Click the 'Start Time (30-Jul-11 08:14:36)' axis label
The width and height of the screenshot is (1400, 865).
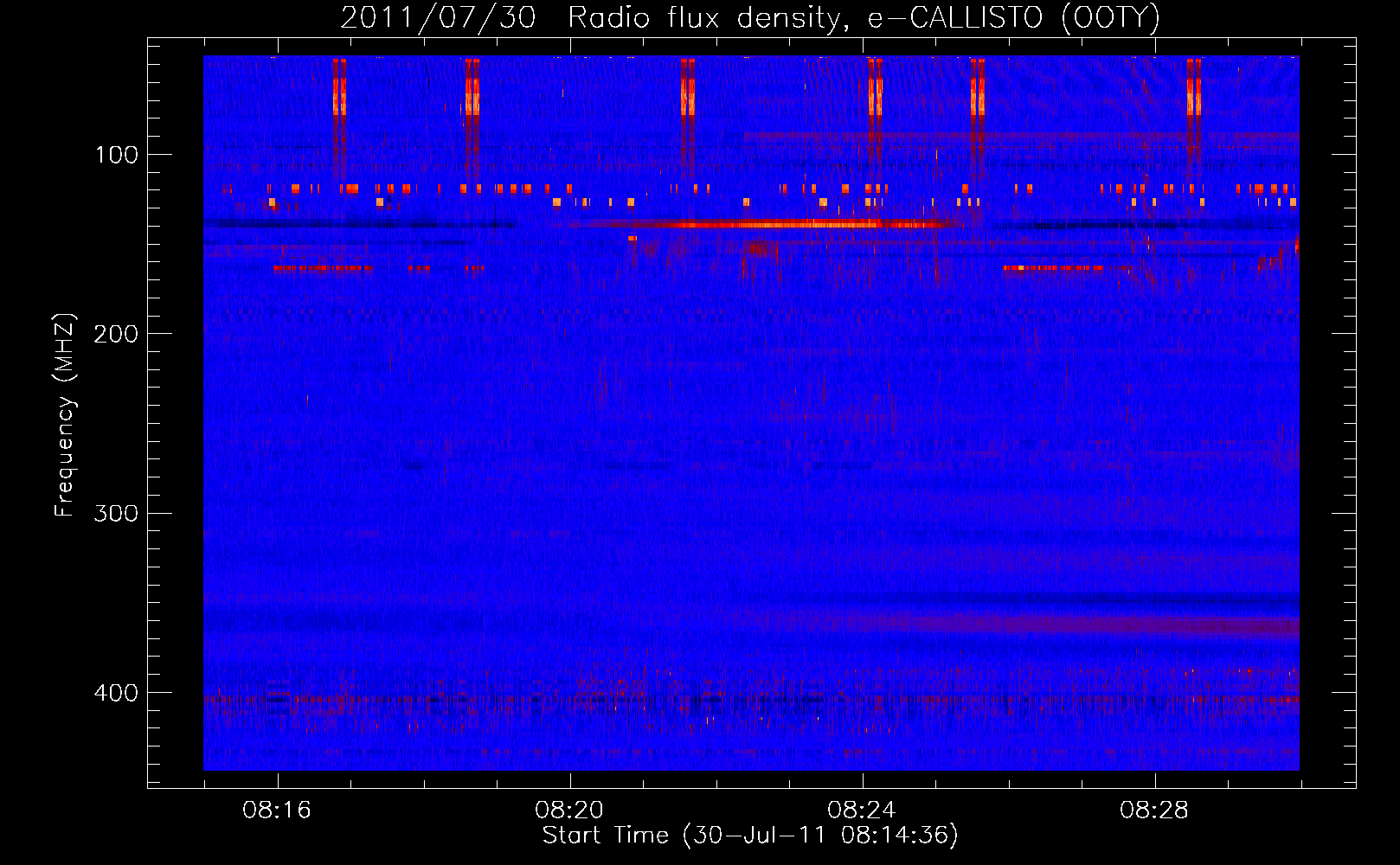[x=750, y=836]
